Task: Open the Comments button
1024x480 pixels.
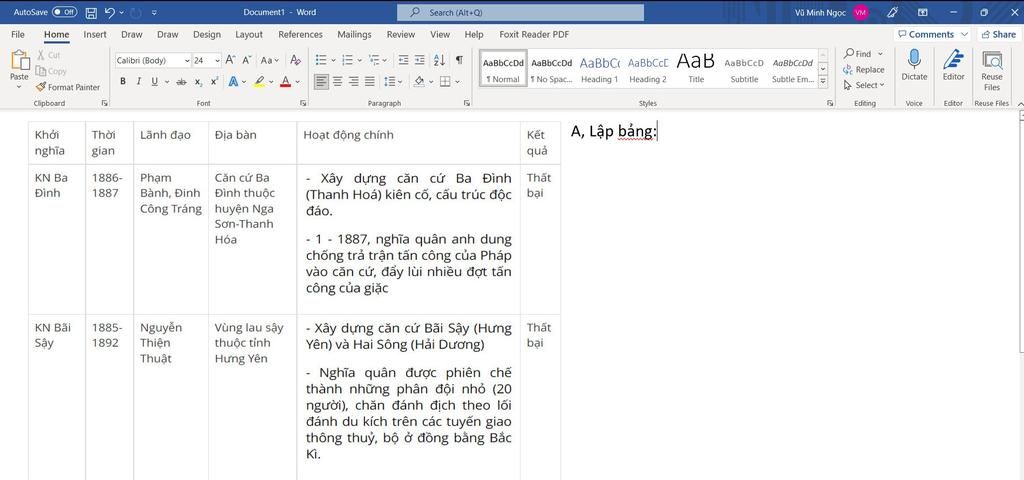Action: (x=933, y=35)
